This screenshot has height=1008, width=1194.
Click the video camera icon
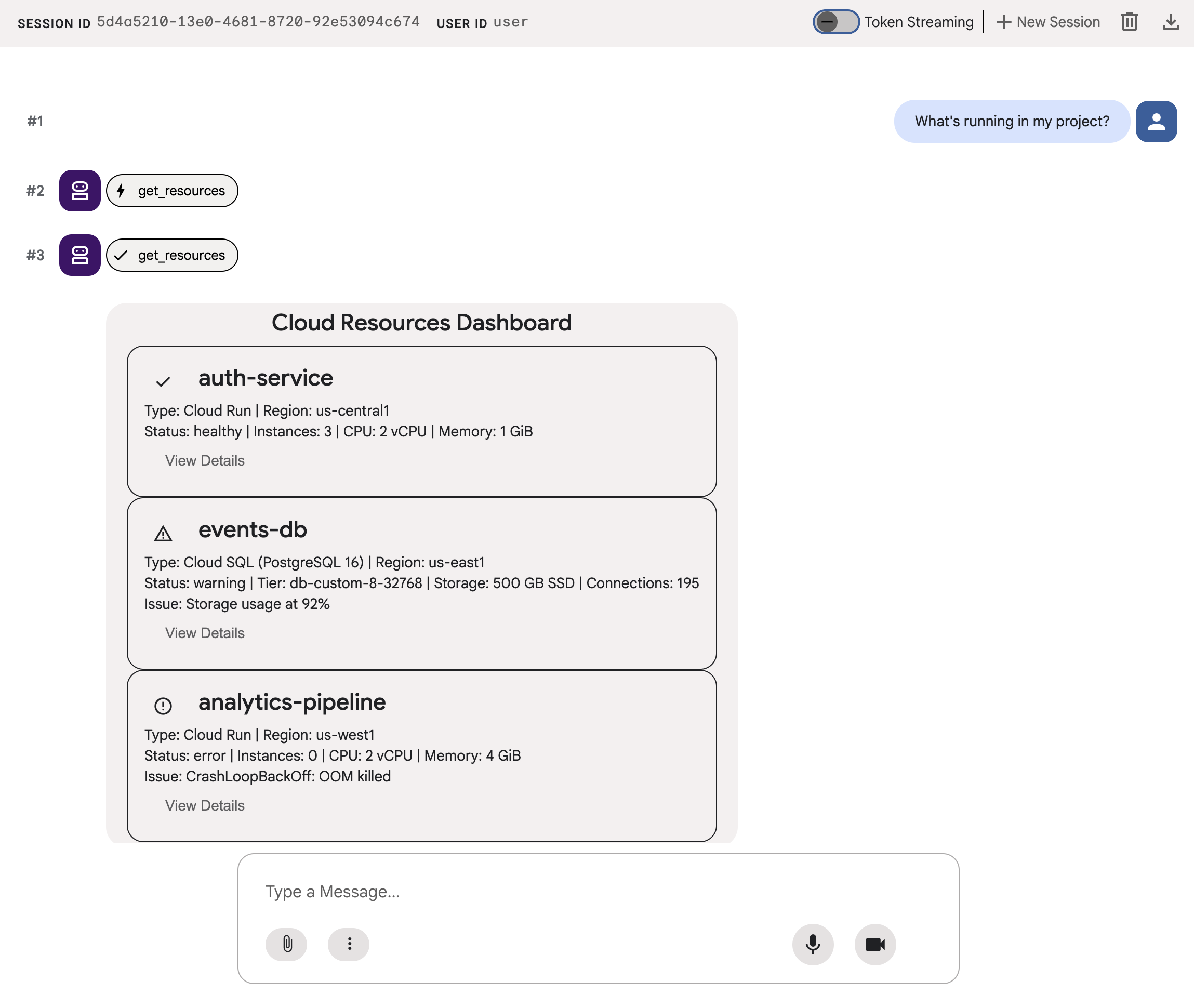874,944
